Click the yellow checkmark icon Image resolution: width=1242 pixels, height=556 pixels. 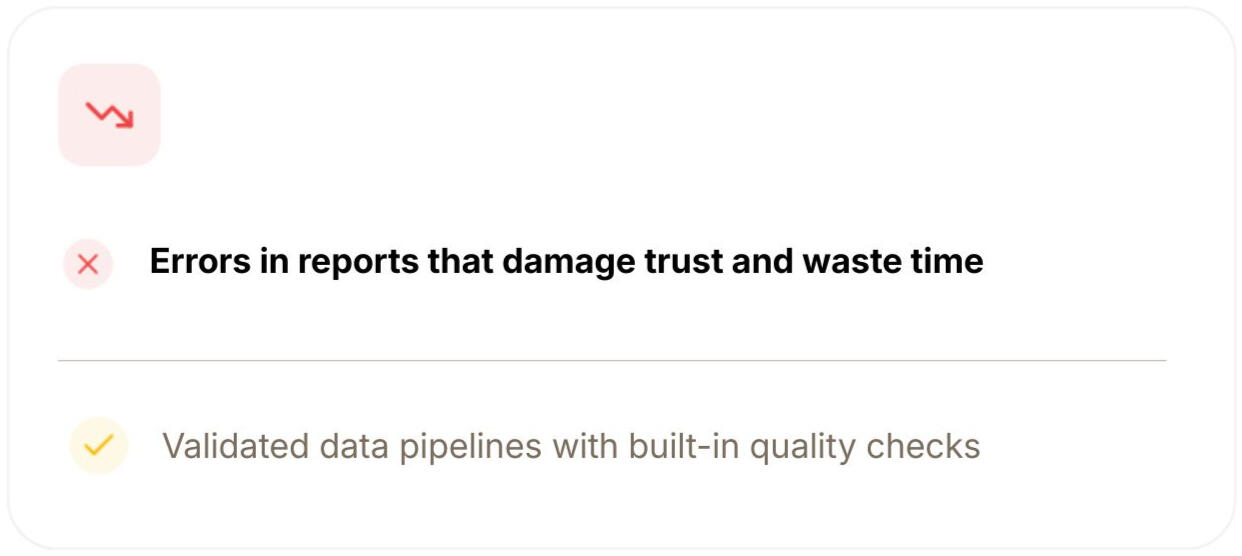tap(98, 445)
